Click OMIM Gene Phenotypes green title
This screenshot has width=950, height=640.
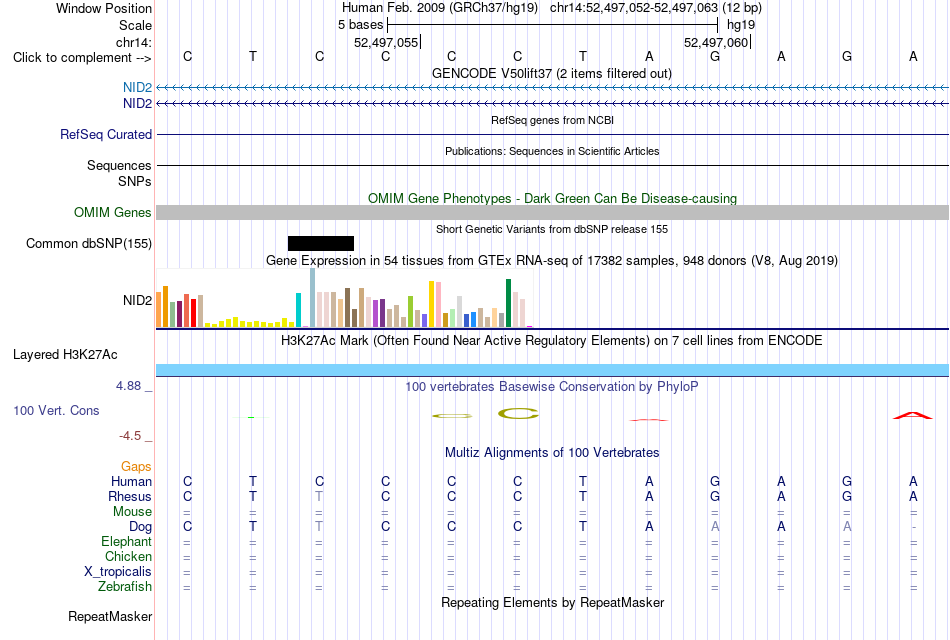(552, 198)
